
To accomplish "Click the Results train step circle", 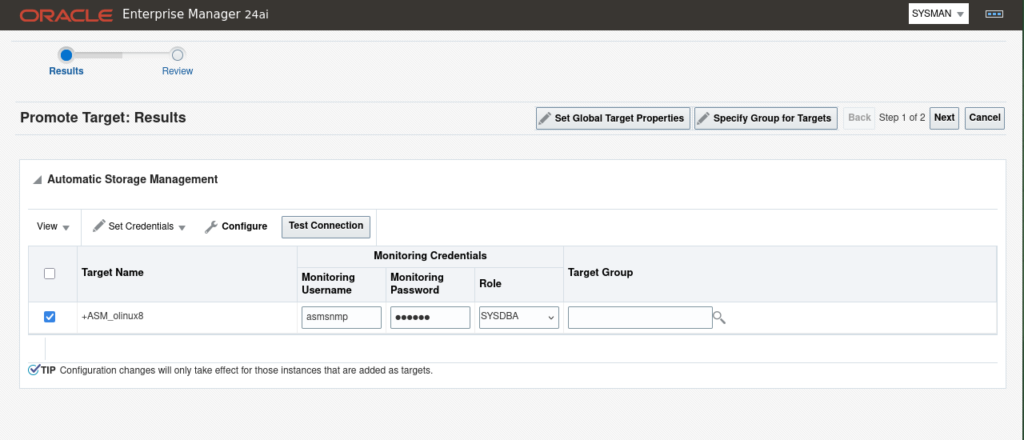I will [66, 54].
